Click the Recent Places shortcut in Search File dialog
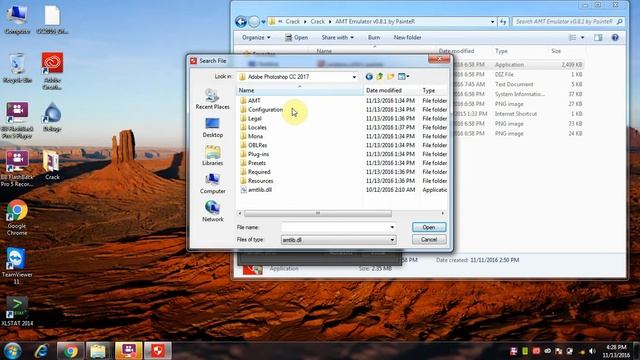Screen dimensions: 640x360 (x=212, y=99)
